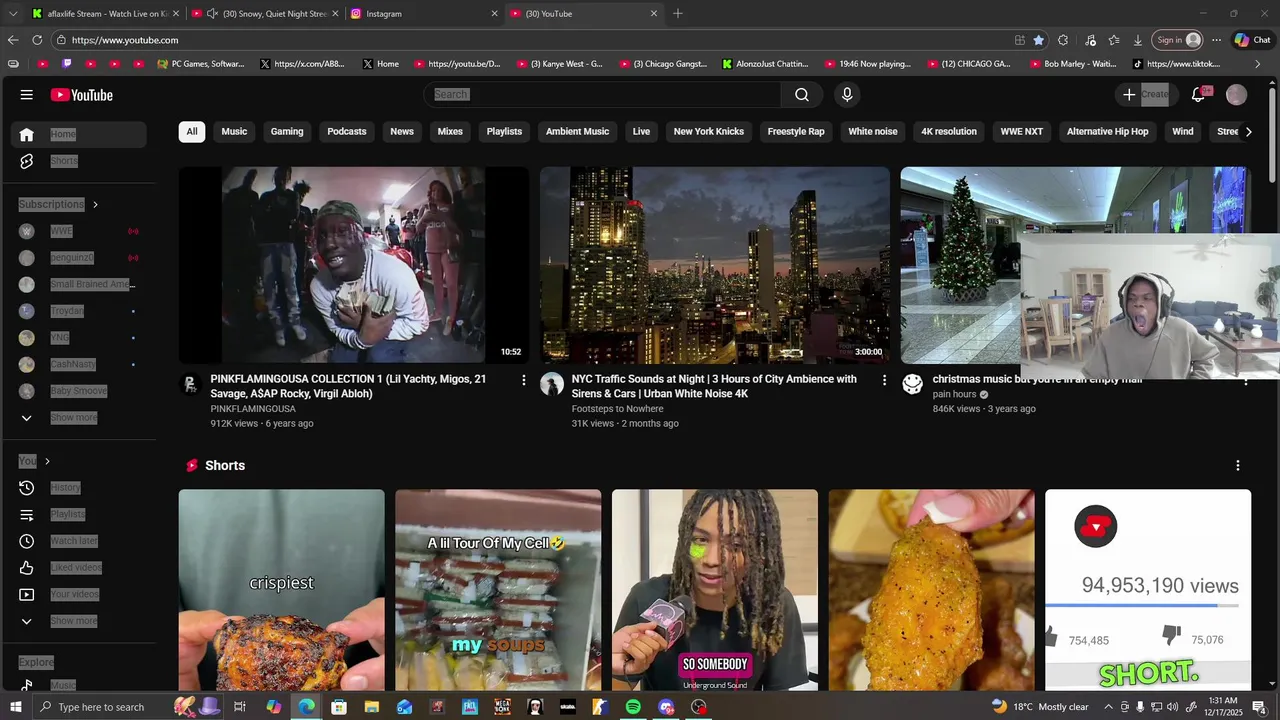The width and height of the screenshot is (1280, 720).
Task: Show more bookmarks with chevron
Action: point(1258,64)
